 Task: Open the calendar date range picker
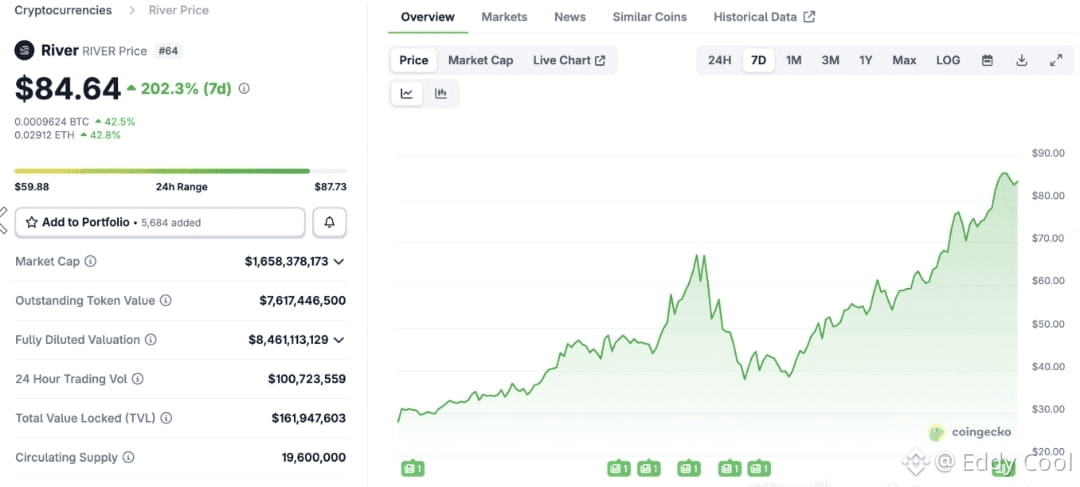pyautogui.click(x=987, y=61)
